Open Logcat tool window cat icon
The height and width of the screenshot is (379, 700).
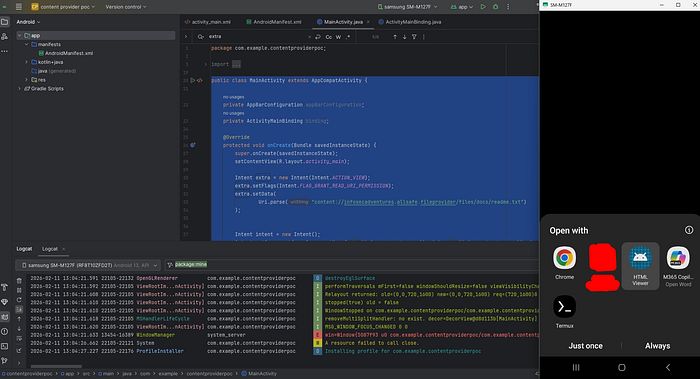coord(4,317)
